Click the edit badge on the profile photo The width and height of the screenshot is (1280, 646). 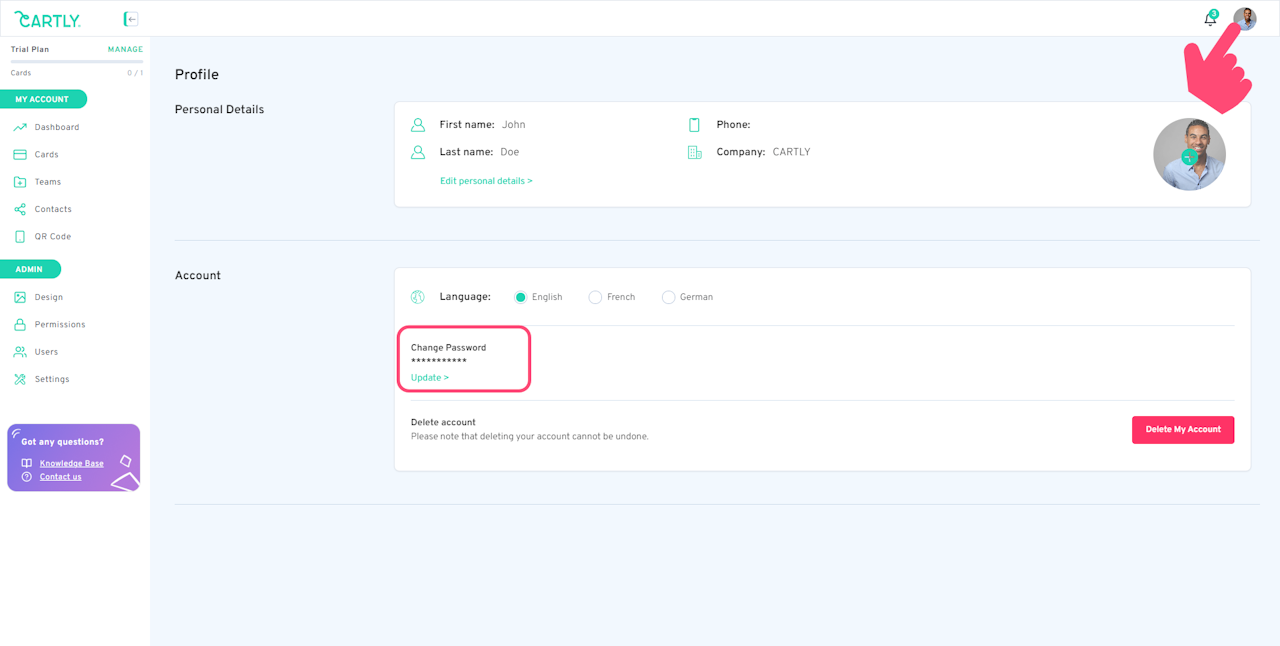pyautogui.click(x=1189, y=157)
